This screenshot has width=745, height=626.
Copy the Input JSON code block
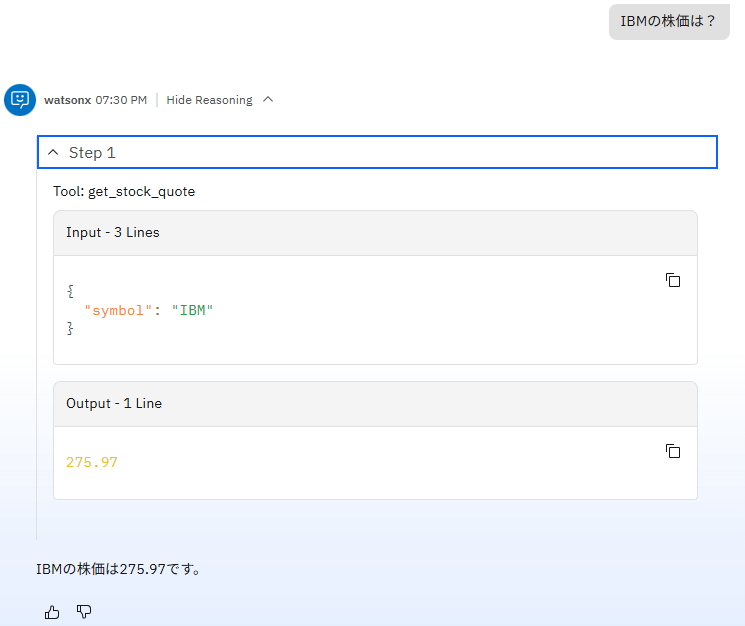[673, 280]
